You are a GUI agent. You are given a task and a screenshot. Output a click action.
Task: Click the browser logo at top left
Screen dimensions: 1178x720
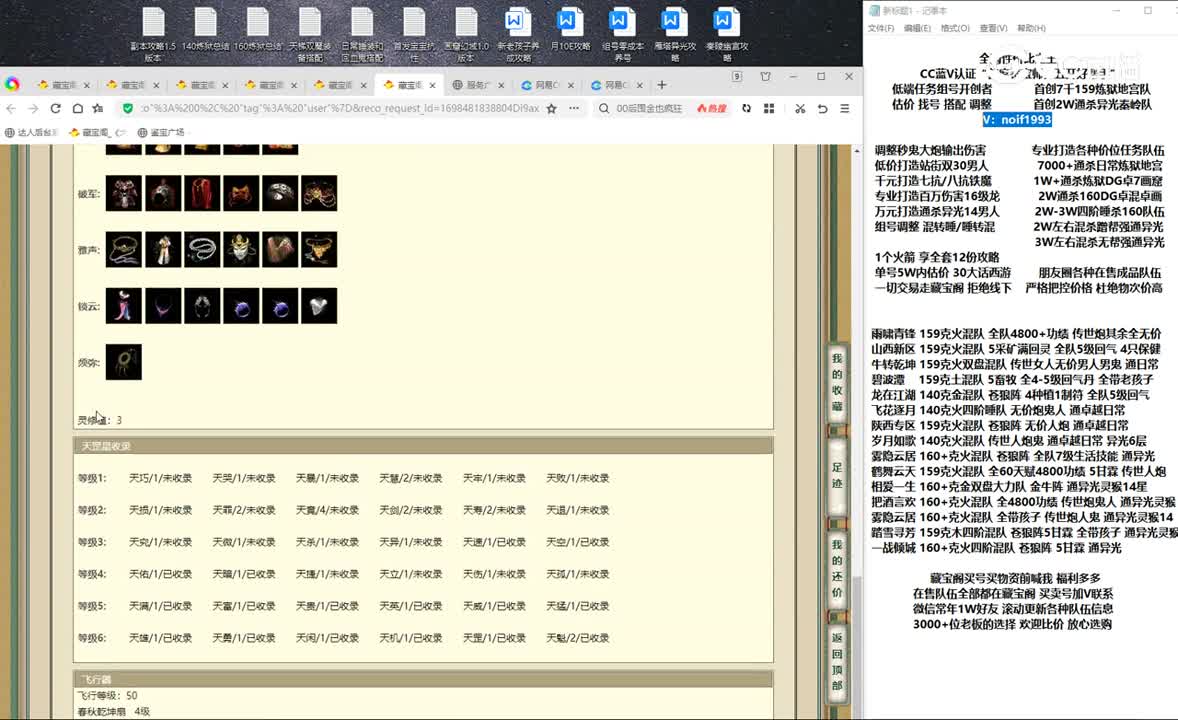pos(12,84)
